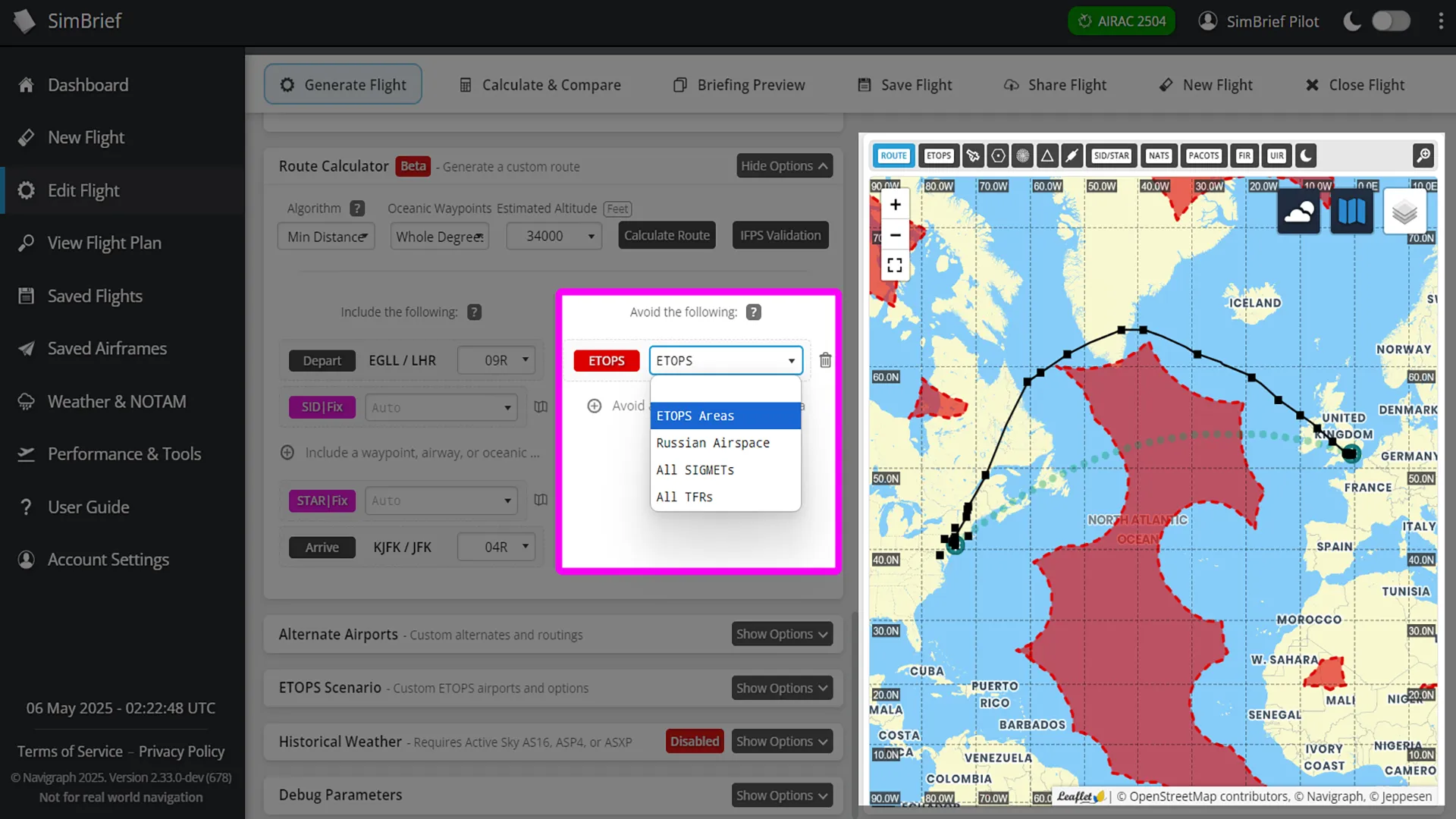Image resolution: width=1456 pixels, height=819 pixels.
Task: Click the Calculate Route button
Action: [x=667, y=235]
